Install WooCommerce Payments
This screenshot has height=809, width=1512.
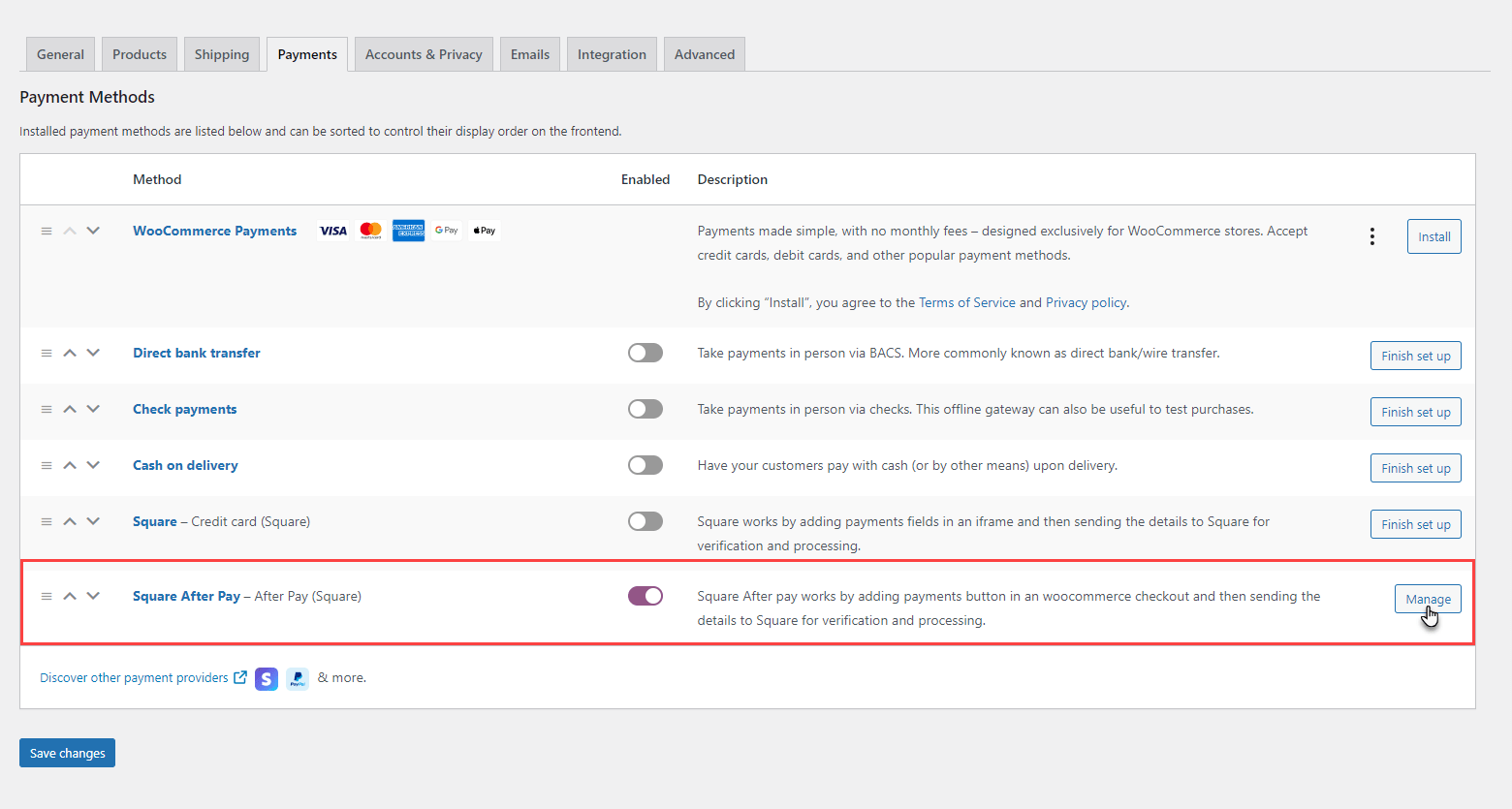pos(1433,235)
